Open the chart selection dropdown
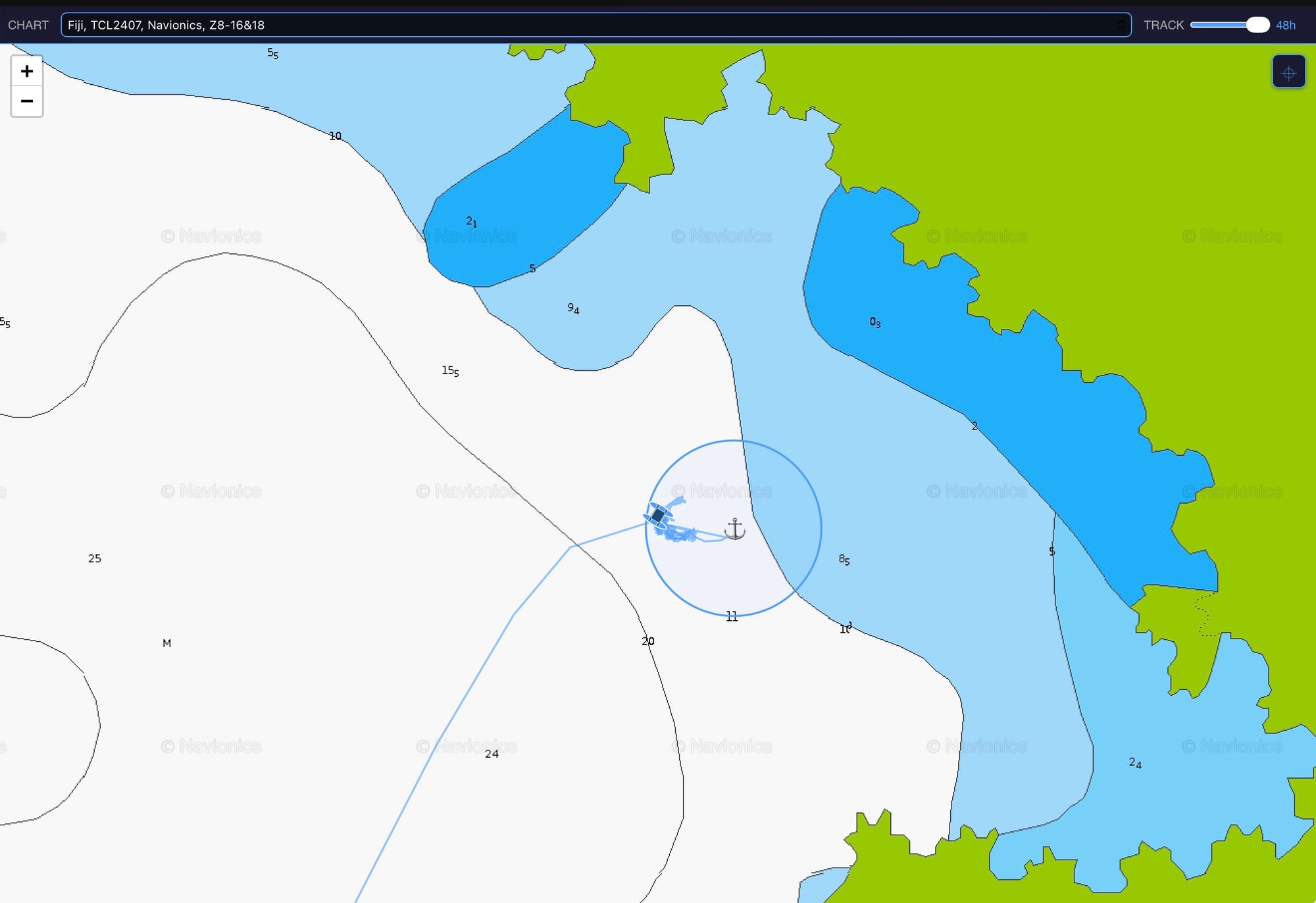Screen dimensions: 1316x903 click(x=595, y=25)
